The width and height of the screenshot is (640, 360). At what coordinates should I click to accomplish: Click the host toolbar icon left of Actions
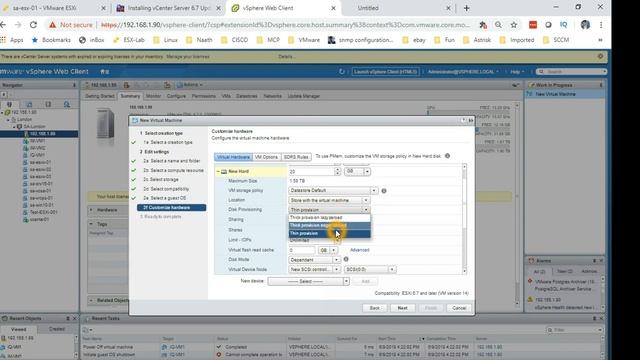[x=167, y=85]
